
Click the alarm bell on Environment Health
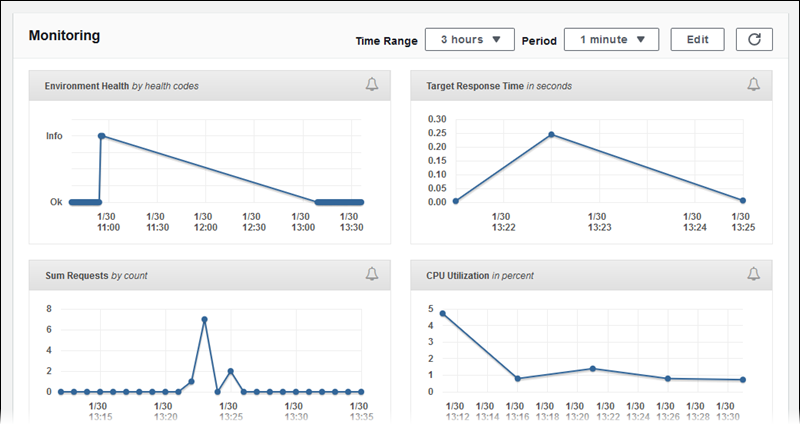click(372, 85)
